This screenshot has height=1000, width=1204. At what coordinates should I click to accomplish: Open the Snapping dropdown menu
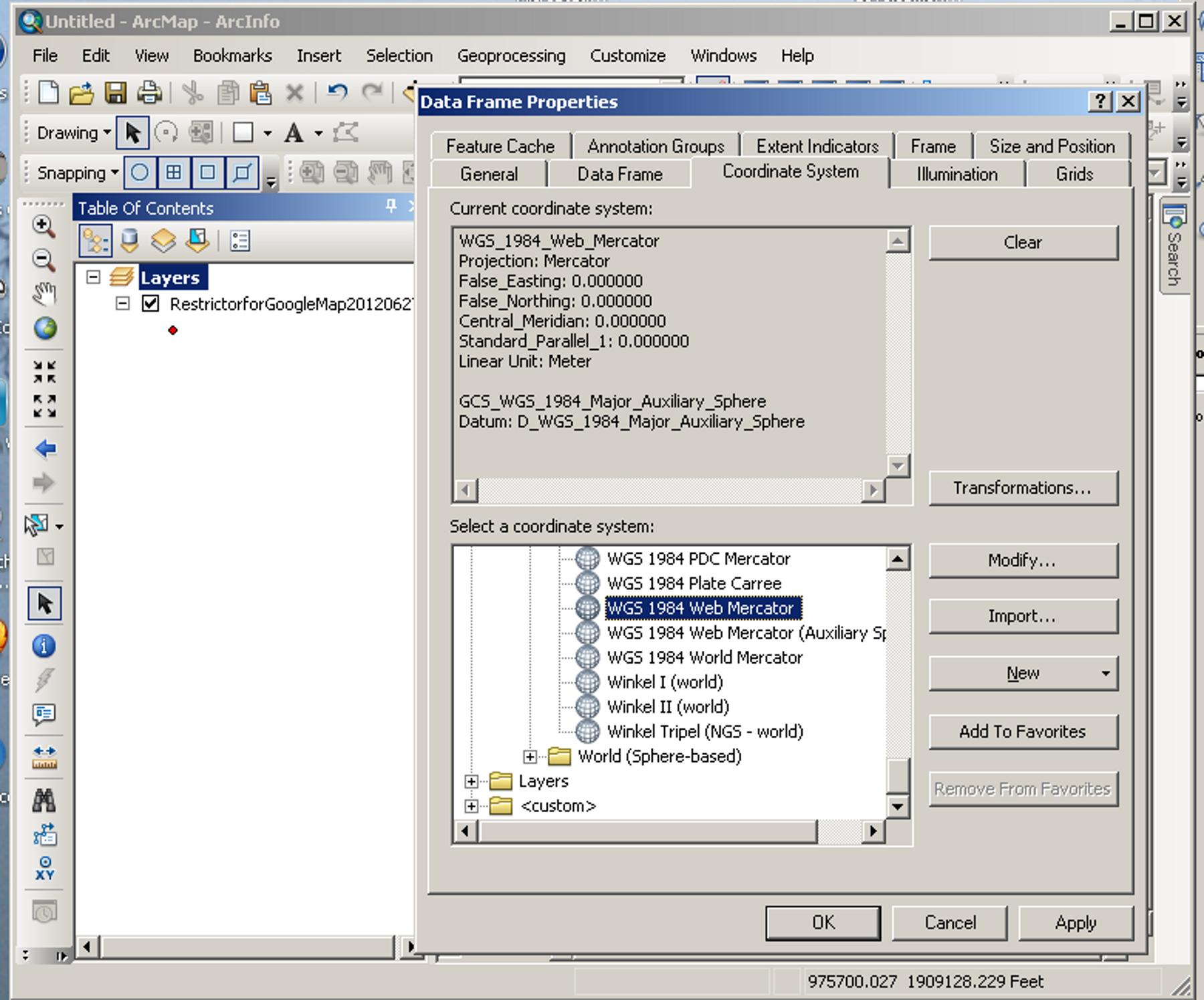[78, 173]
